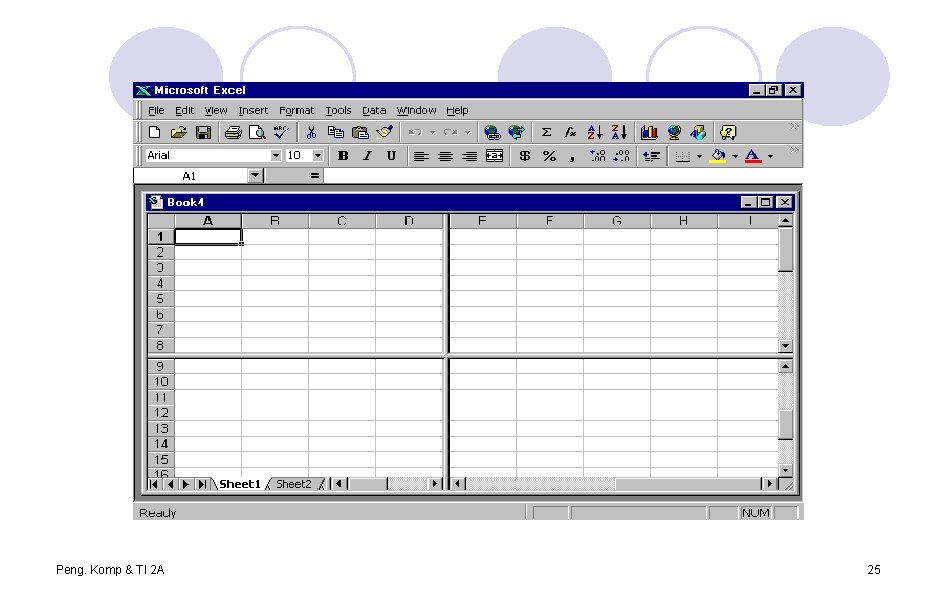This screenshot has width=936, height=612.
Task: Click the Insert Hyperlink globe icon
Action: (492, 132)
